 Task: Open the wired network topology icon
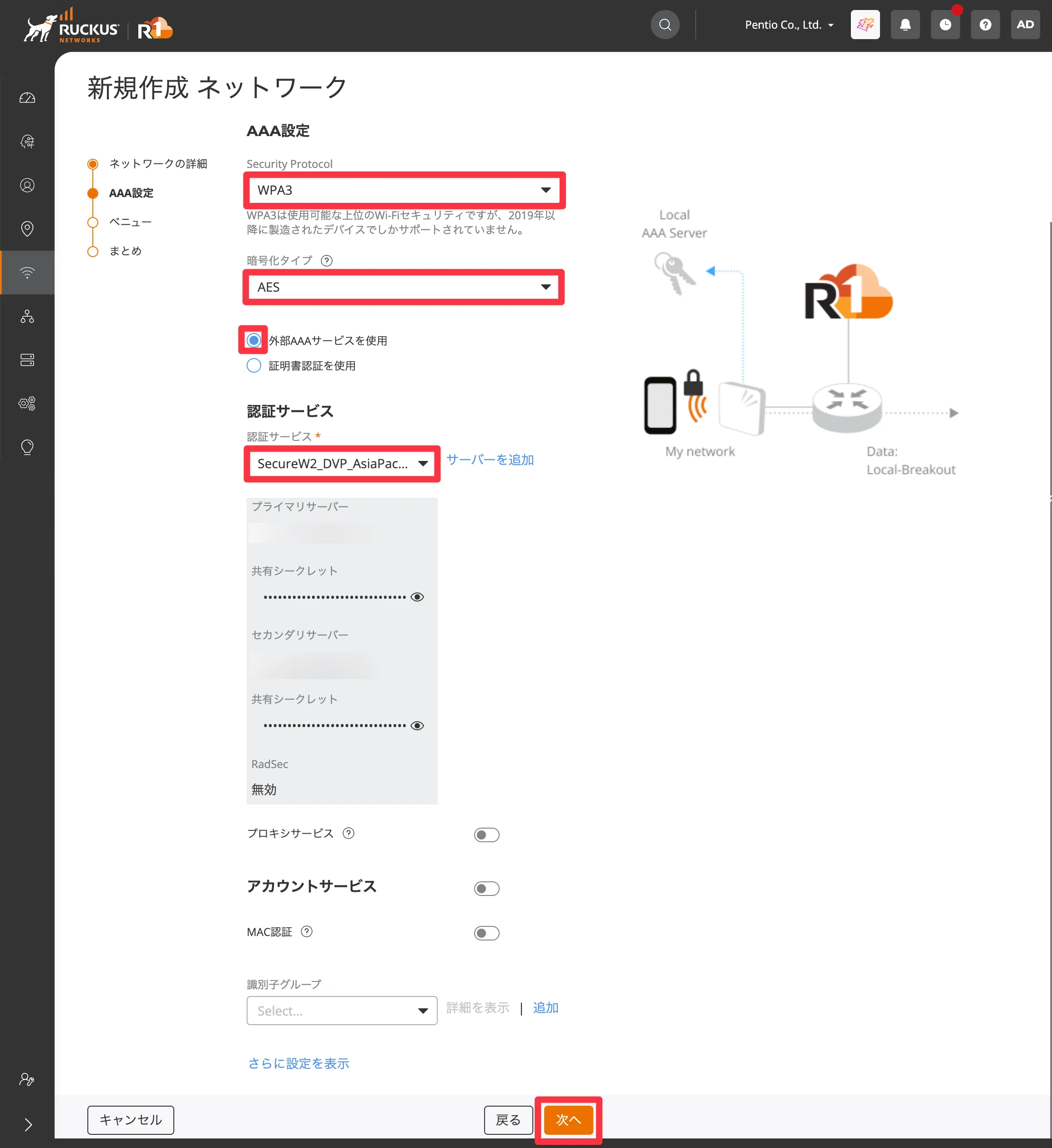[27, 316]
